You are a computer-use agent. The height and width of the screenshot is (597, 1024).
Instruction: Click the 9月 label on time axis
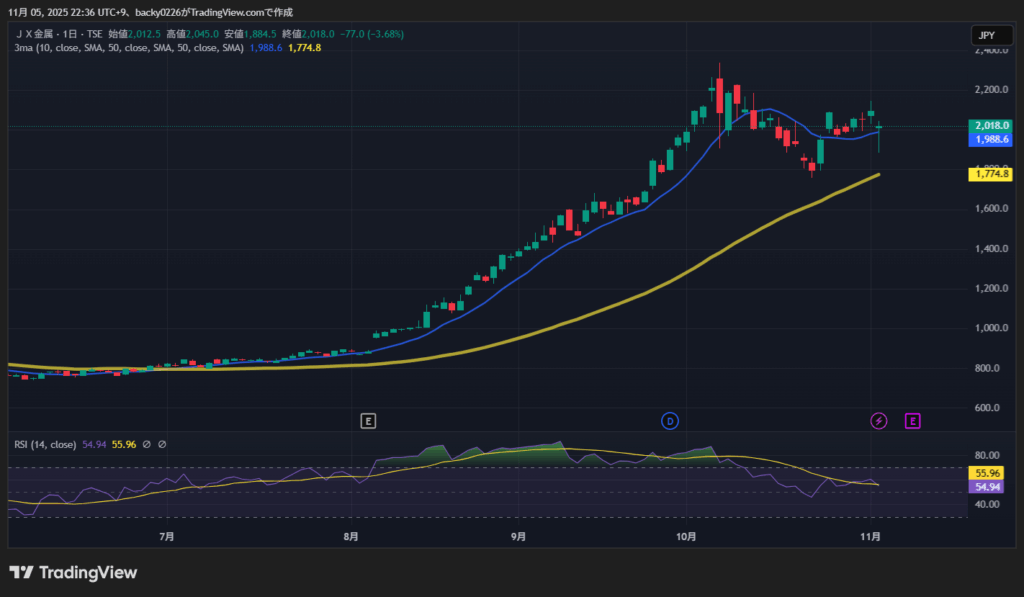(518, 537)
